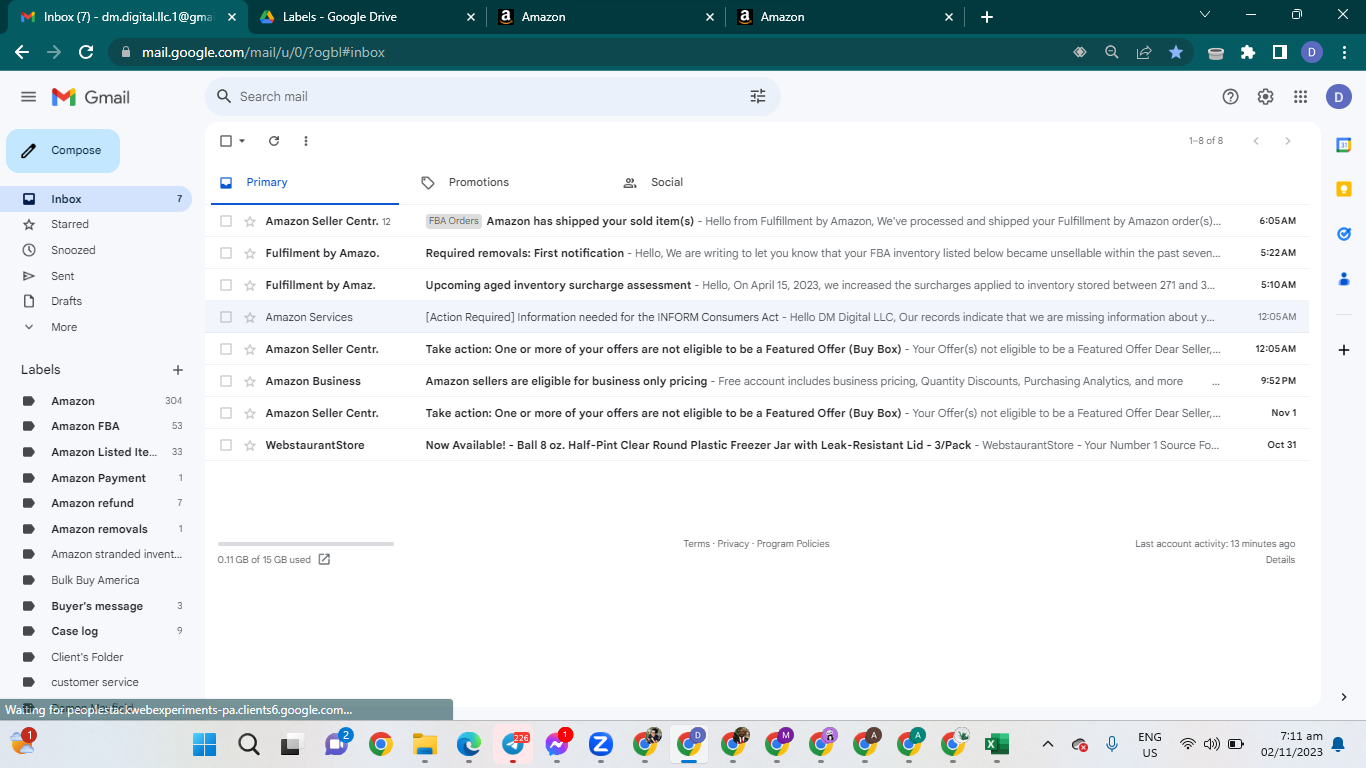Open the Privacy link
Image resolution: width=1366 pixels, height=768 pixels.
(x=733, y=544)
